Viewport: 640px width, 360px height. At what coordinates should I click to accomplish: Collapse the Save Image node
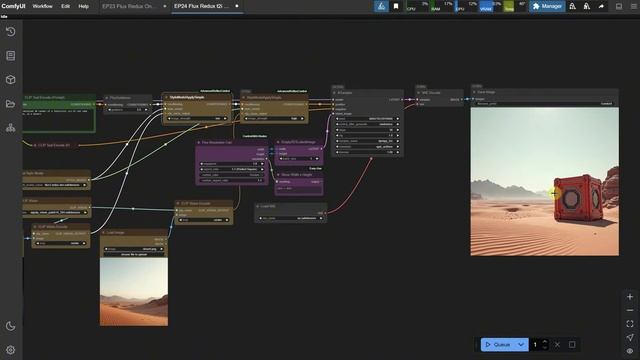[474, 92]
